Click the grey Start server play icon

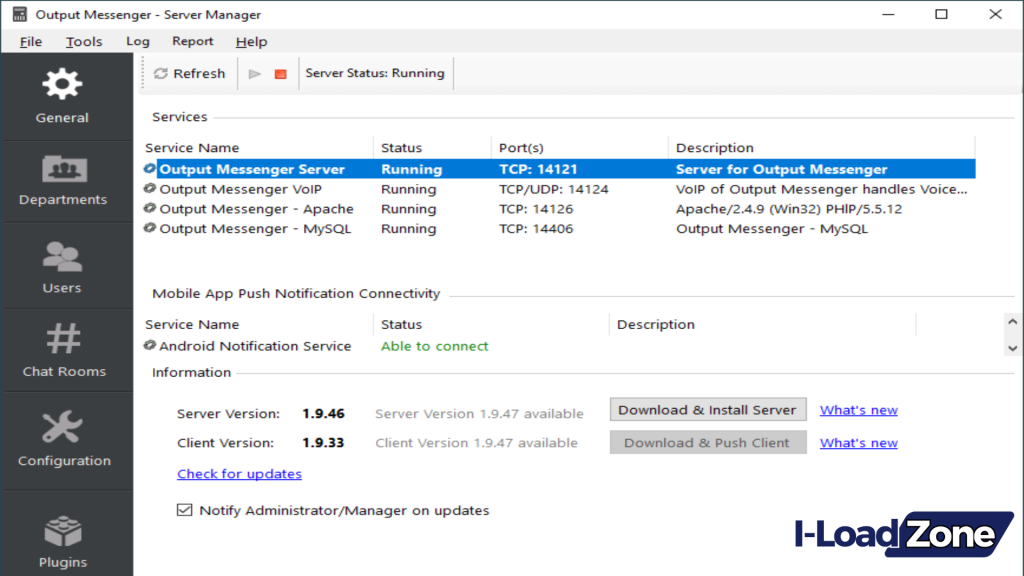tap(255, 74)
